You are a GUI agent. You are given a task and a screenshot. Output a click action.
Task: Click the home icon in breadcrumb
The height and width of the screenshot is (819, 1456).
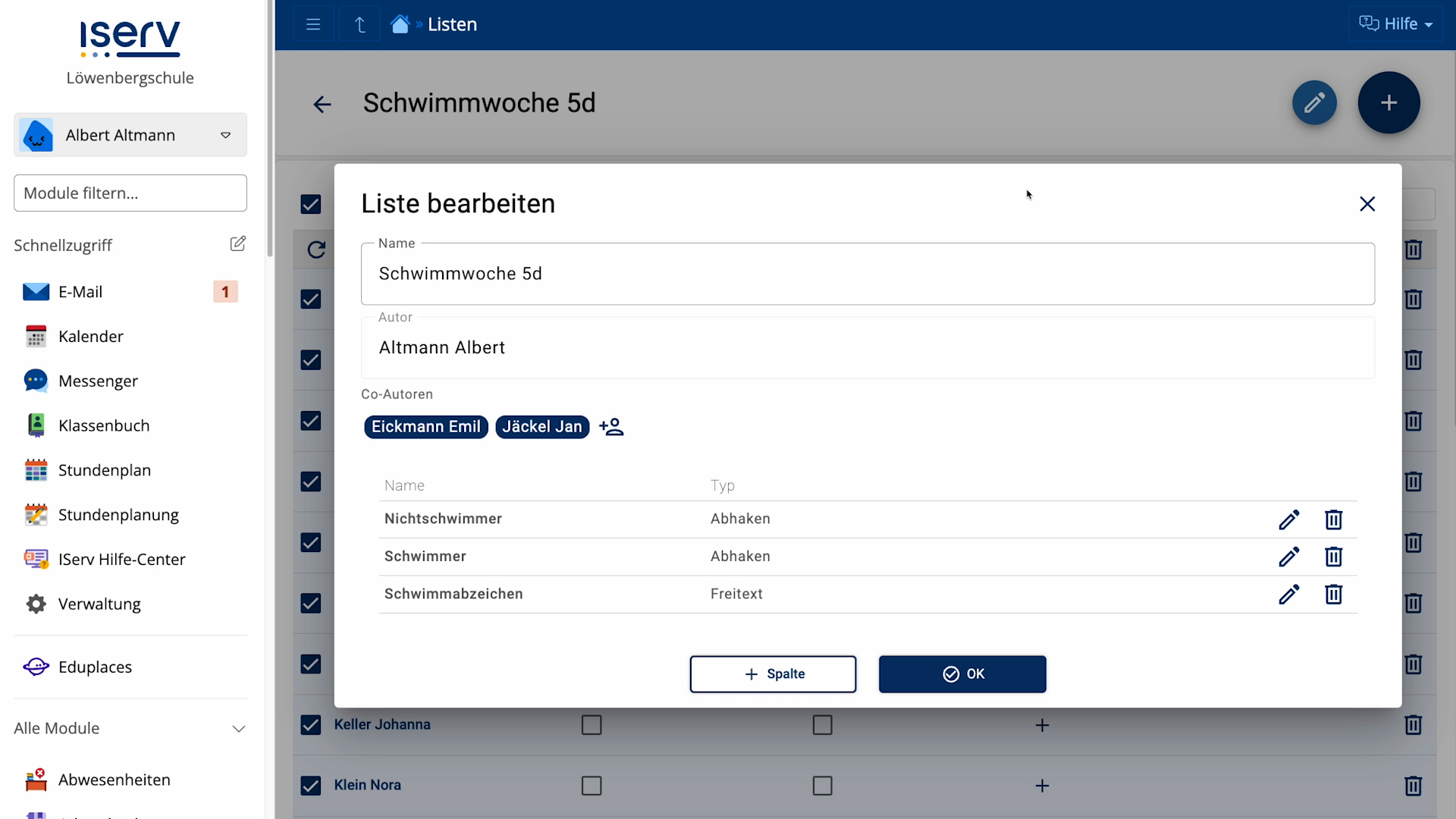tap(400, 24)
